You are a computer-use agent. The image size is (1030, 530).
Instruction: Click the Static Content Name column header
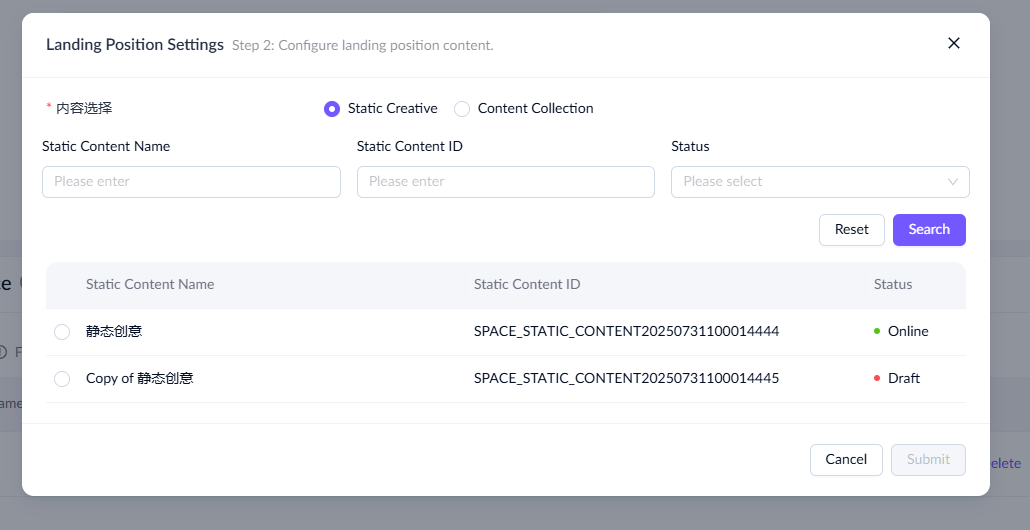tap(150, 285)
